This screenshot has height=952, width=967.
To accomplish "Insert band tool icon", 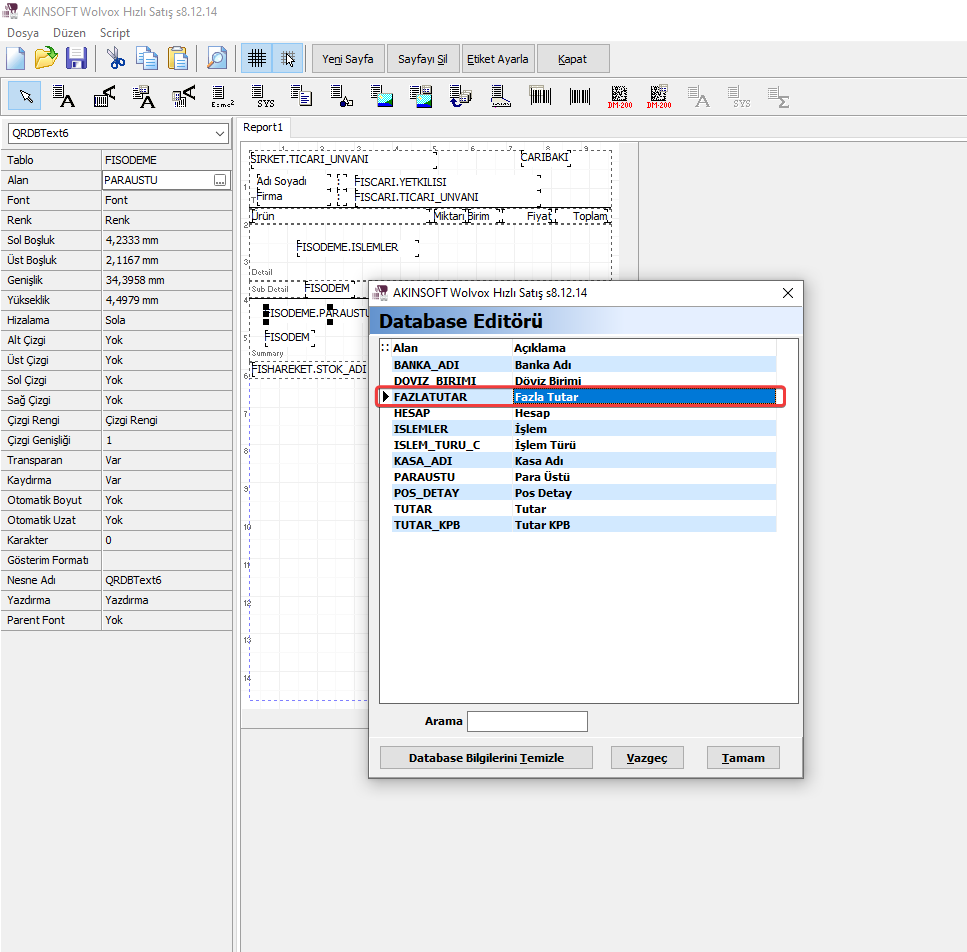I will point(500,96).
